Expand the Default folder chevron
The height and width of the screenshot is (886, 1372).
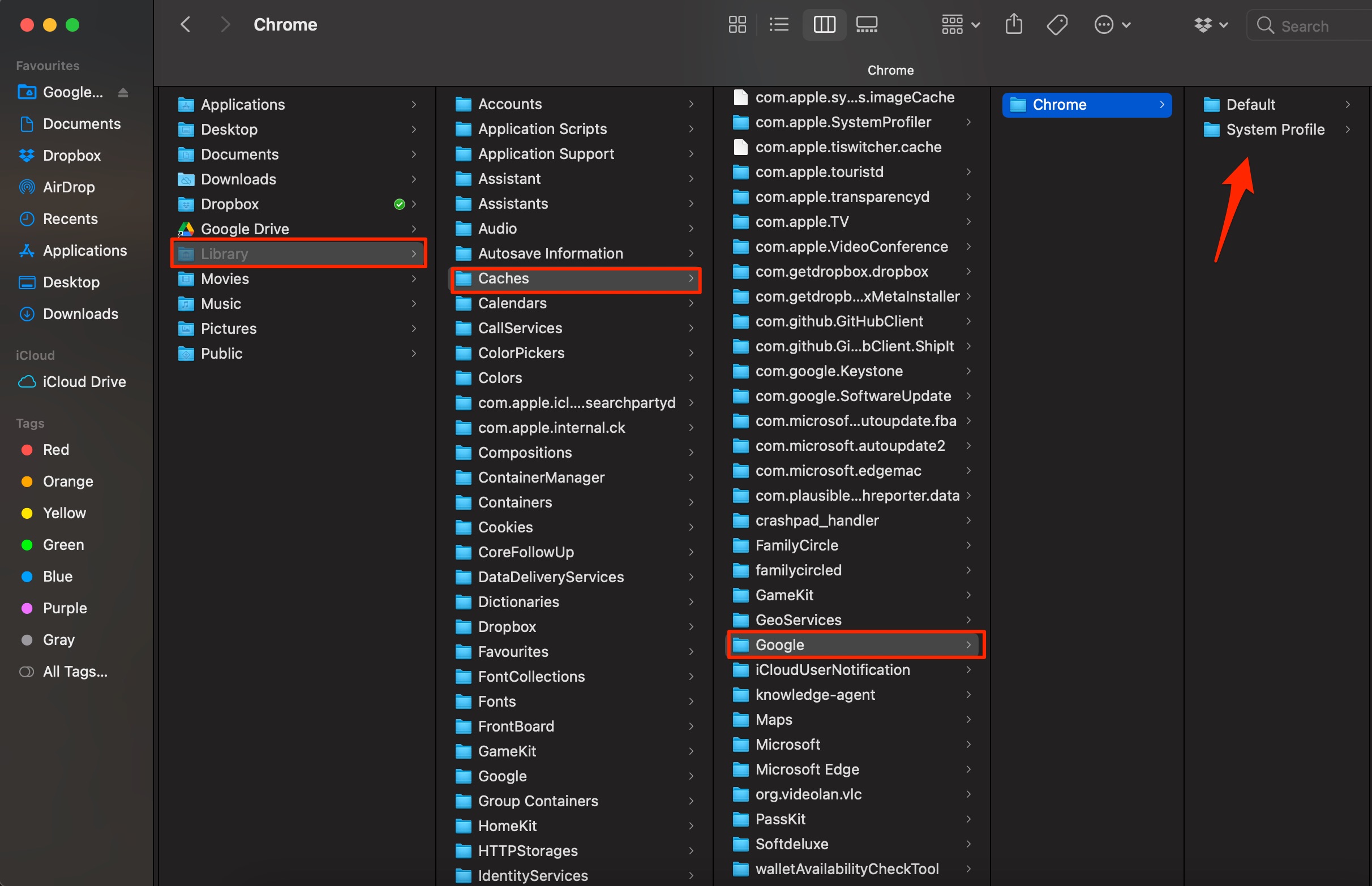[1347, 104]
